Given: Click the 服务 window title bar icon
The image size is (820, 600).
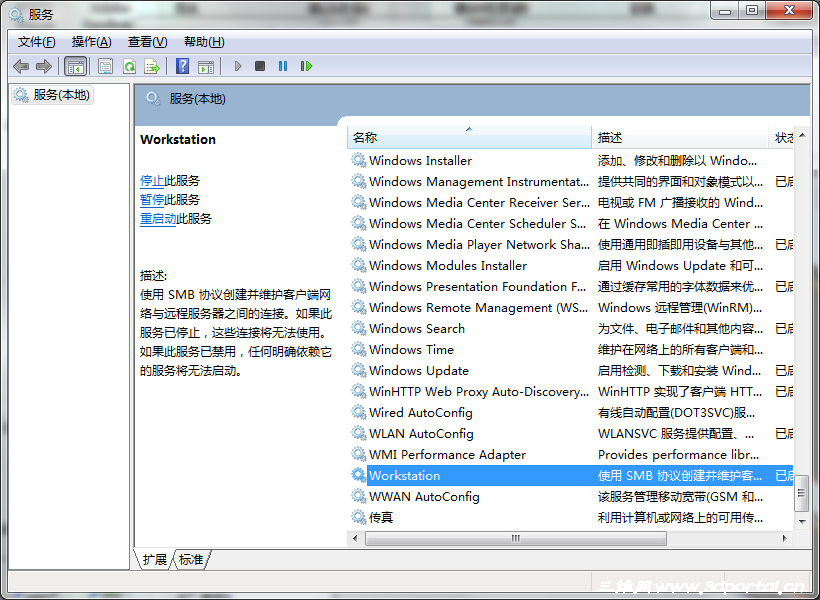Looking at the screenshot, I should point(16,15).
